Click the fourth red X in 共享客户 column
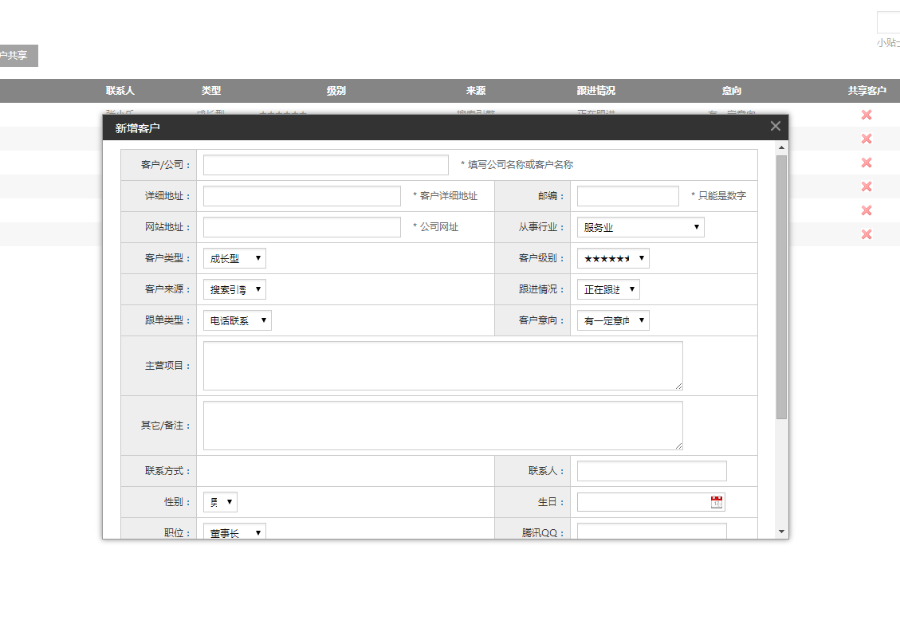Viewport: 900px width, 620px height. coord(866,187)
